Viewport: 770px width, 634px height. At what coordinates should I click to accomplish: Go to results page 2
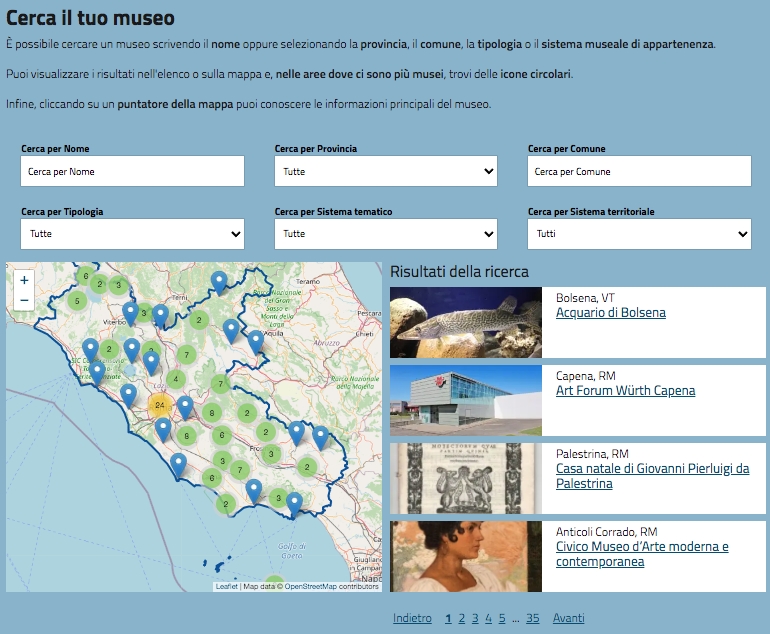coord(461,618)
